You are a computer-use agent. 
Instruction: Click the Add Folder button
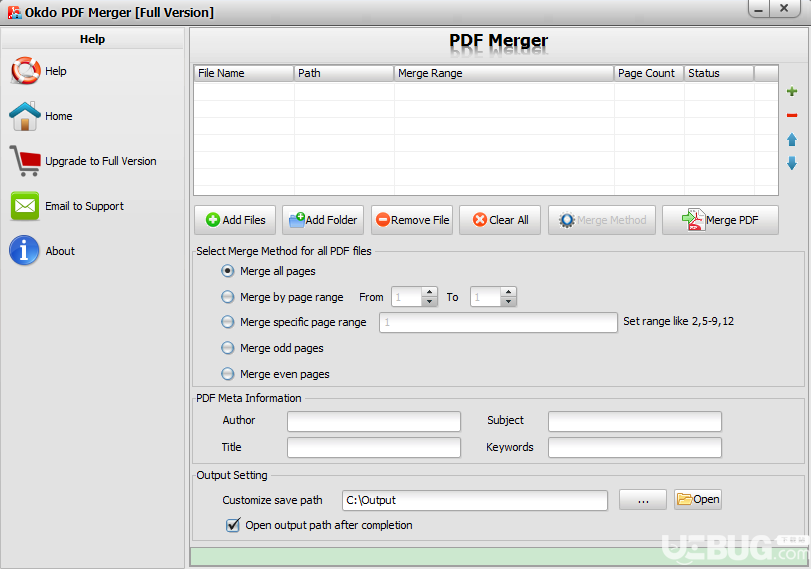[323, 220]
